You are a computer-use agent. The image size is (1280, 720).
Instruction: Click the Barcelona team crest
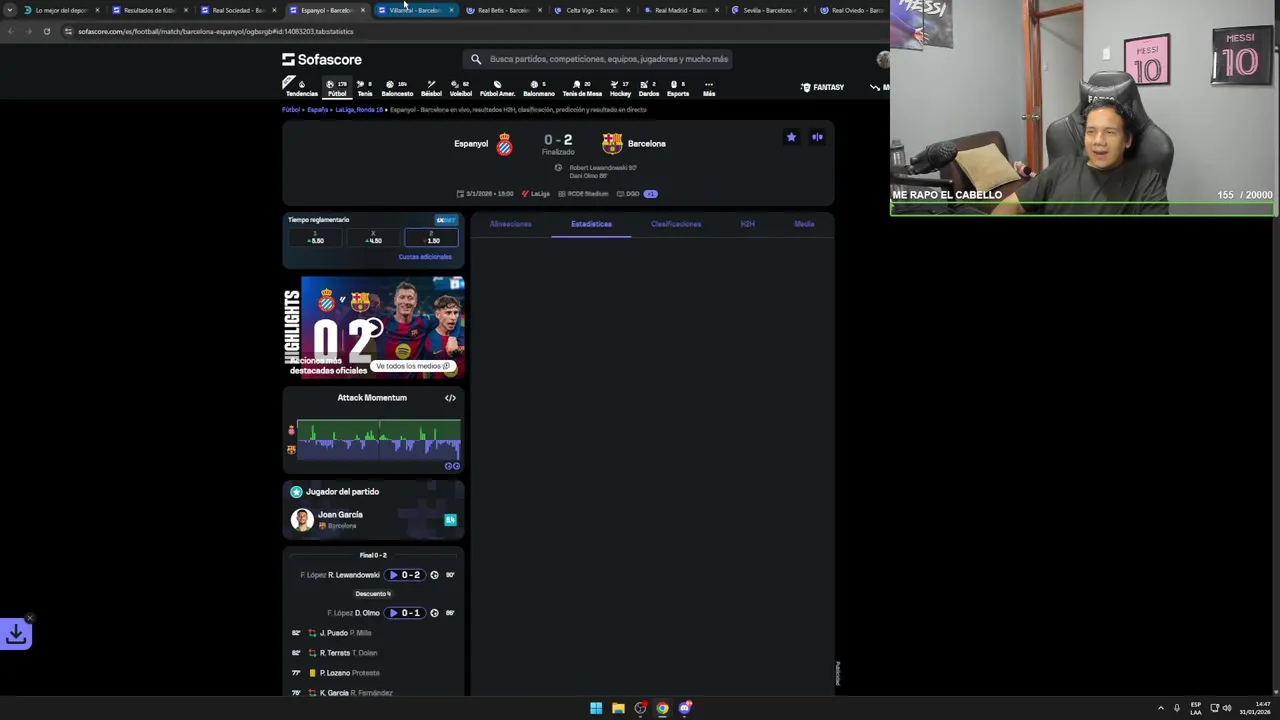(612, 143)
